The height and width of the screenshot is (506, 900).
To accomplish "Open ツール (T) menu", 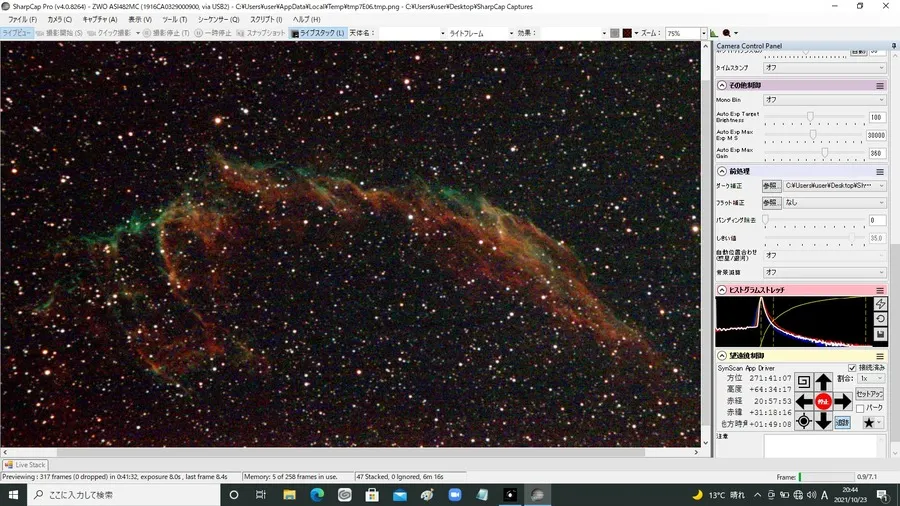I will tap(174, 20).
